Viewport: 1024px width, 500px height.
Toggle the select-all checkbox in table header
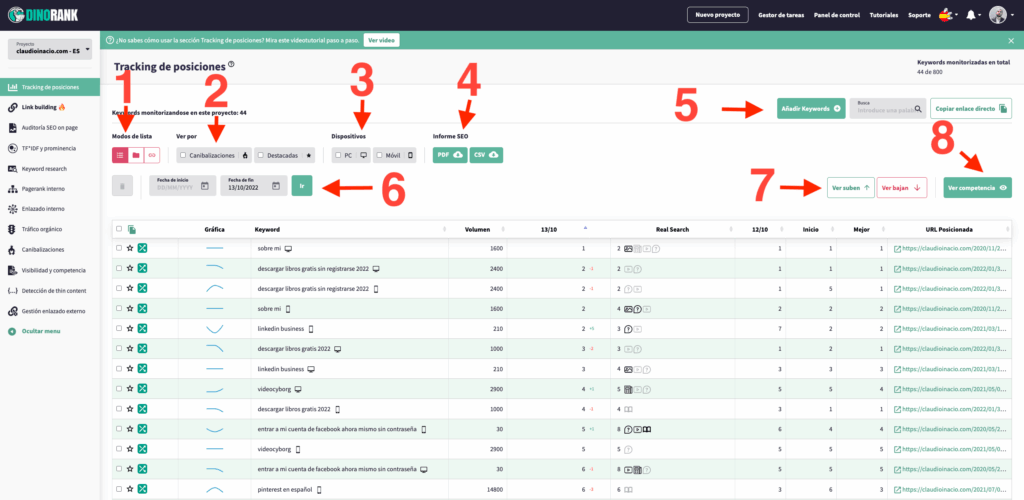point(119,229)
